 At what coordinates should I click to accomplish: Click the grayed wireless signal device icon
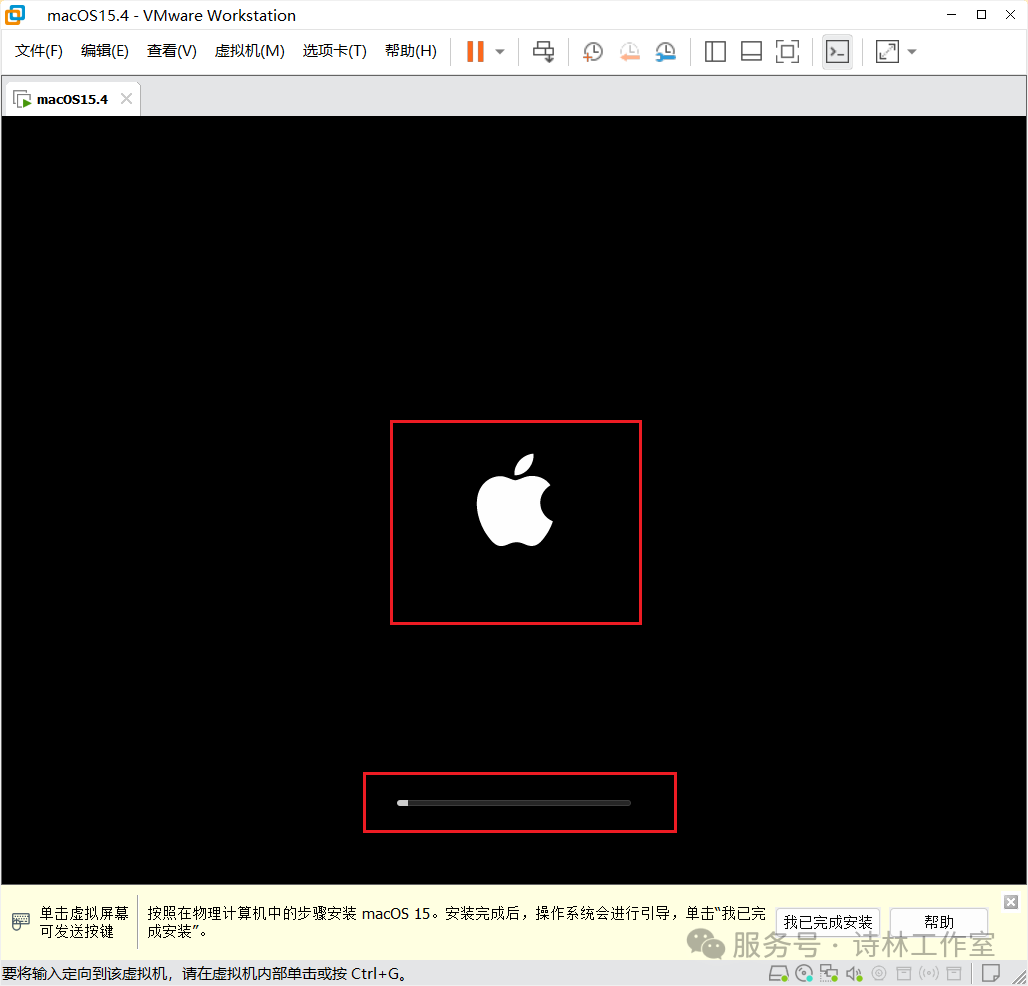point(929,974)
